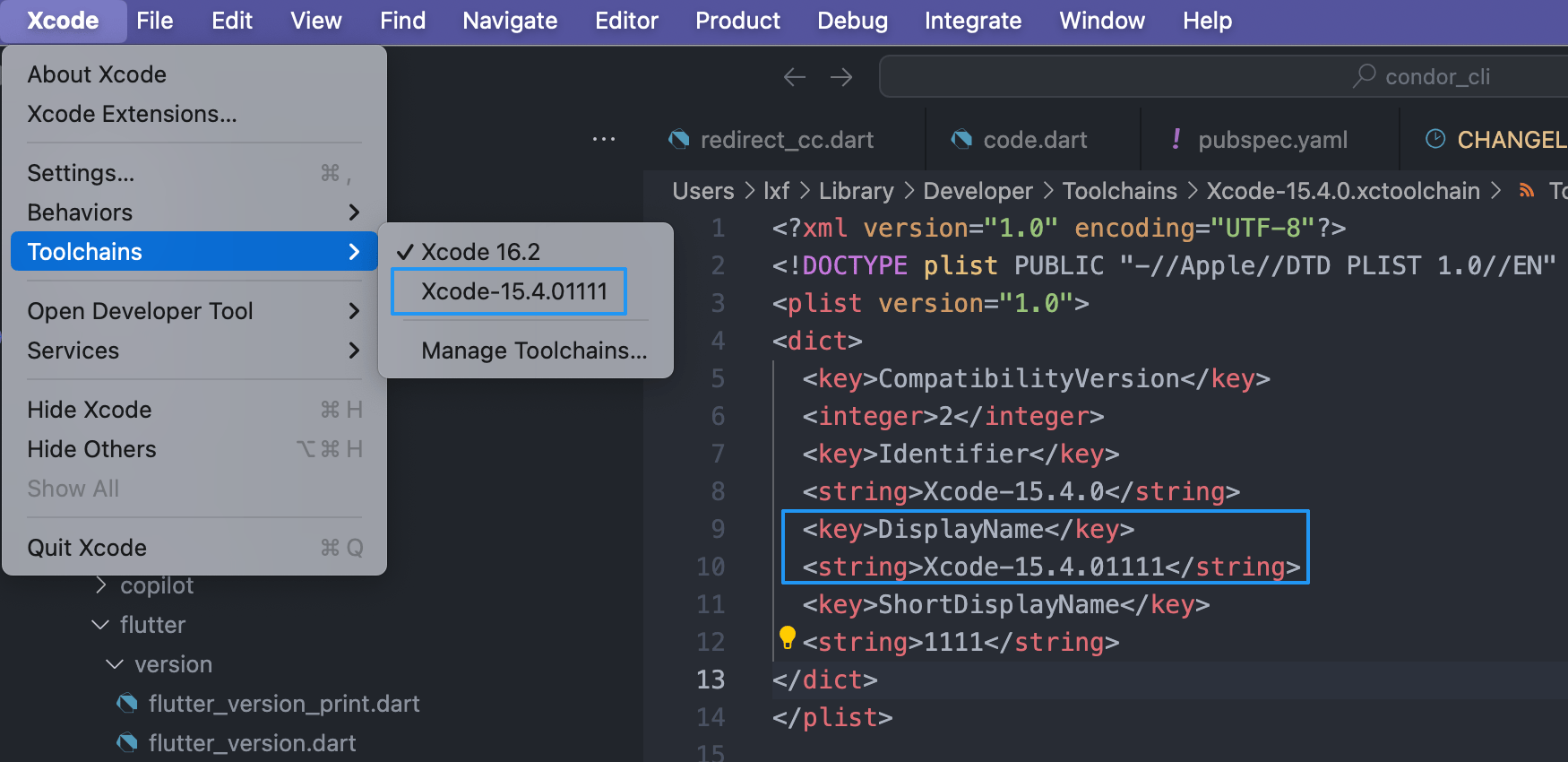Expand the copilot folder
Image resolution: width=1568 pixels, height=762 pixels.
coord(101,585)
